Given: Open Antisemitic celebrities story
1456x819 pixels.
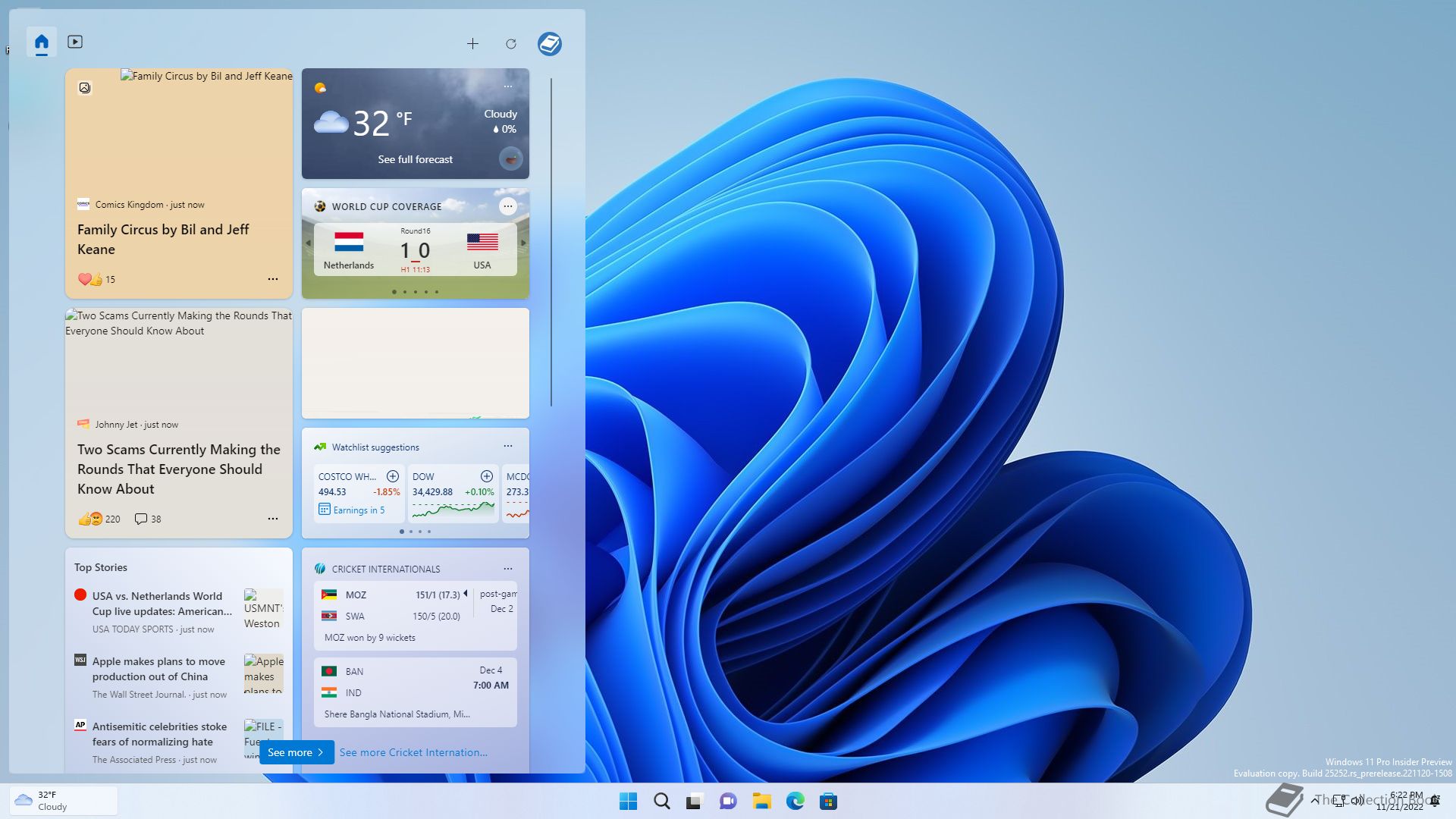Looking at the screenshot, I should click(x=159, y=734).
